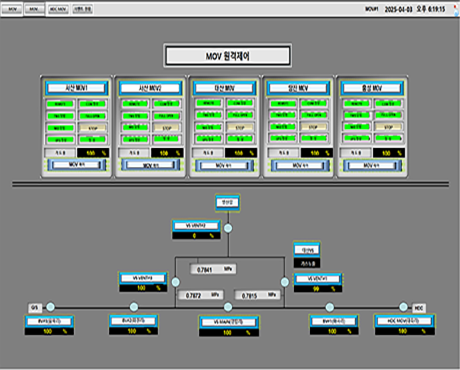Open the toolbar tab right of HDC MOV
The width and height of the screenshot is (460, 370).
(83, 9)
